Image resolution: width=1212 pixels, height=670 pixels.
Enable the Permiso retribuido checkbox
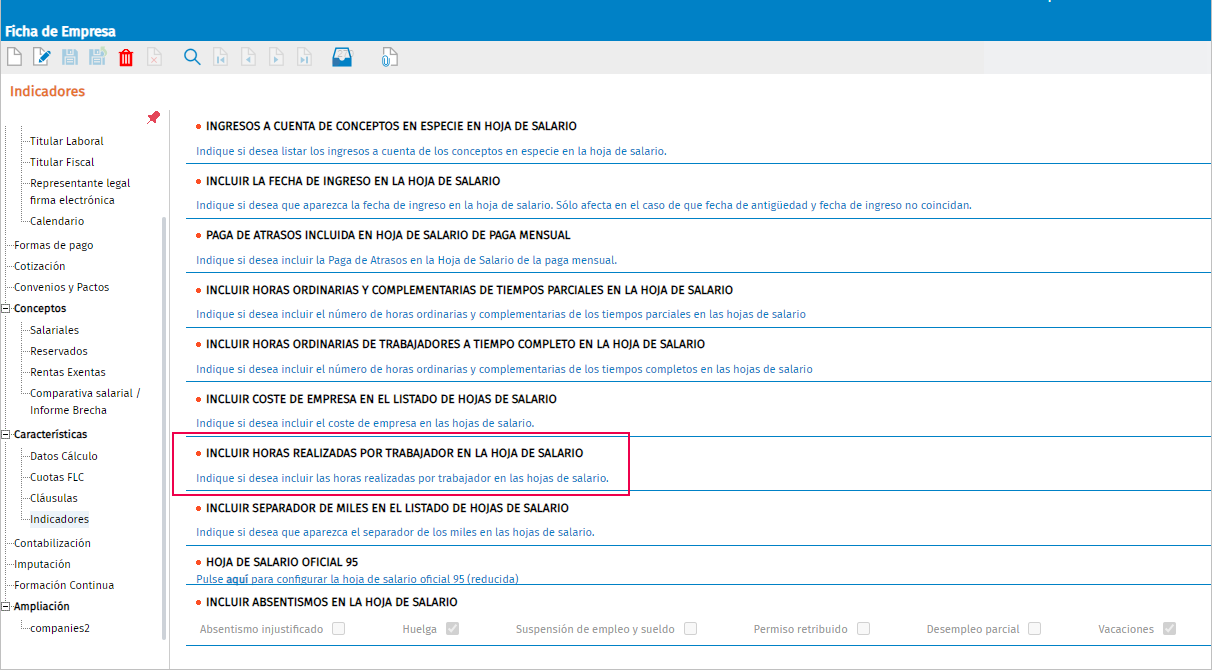[864, 629]
